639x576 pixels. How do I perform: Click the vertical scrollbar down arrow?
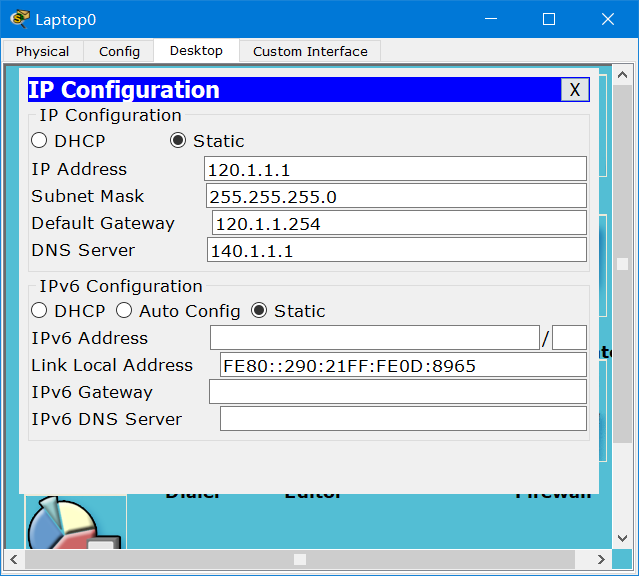622,538
